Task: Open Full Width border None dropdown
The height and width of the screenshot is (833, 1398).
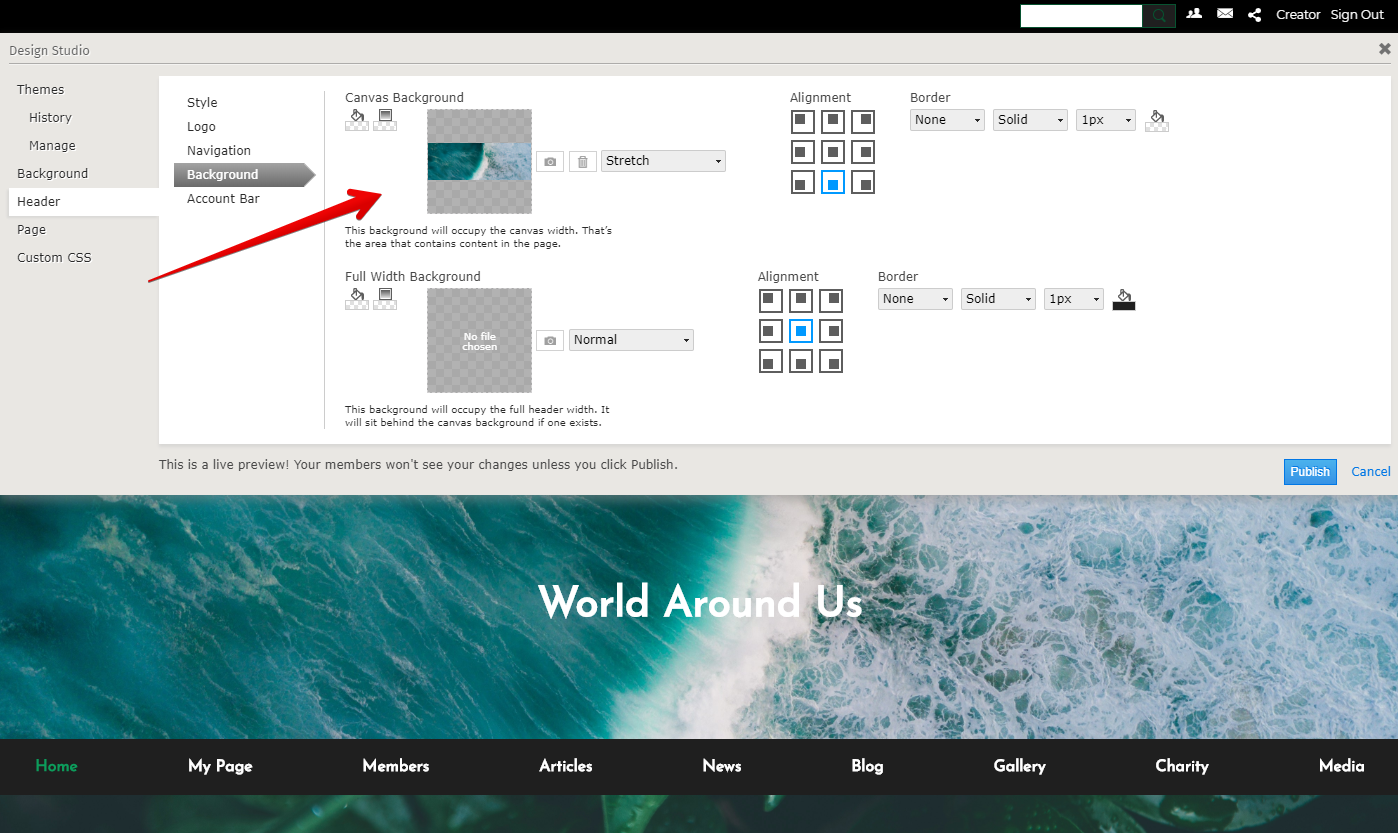Action: pyautogui.click(x=916, y=299)
